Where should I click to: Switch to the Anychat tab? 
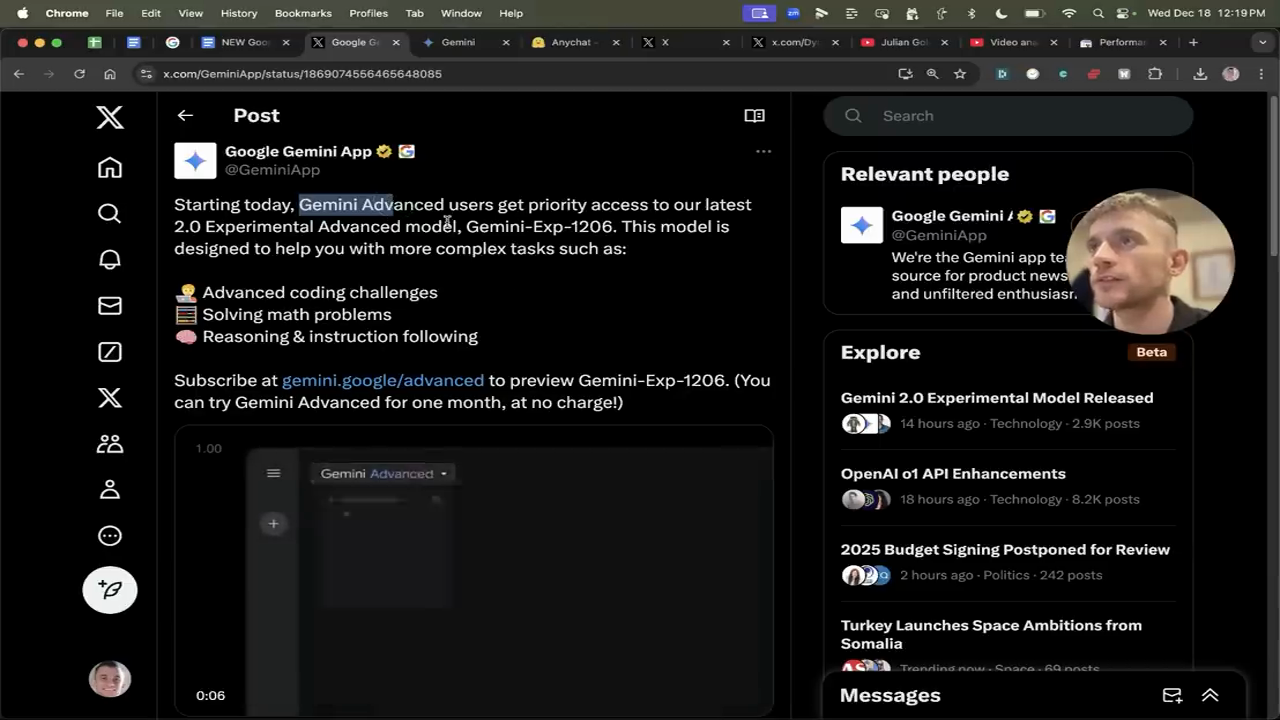[x=571, y=42]
